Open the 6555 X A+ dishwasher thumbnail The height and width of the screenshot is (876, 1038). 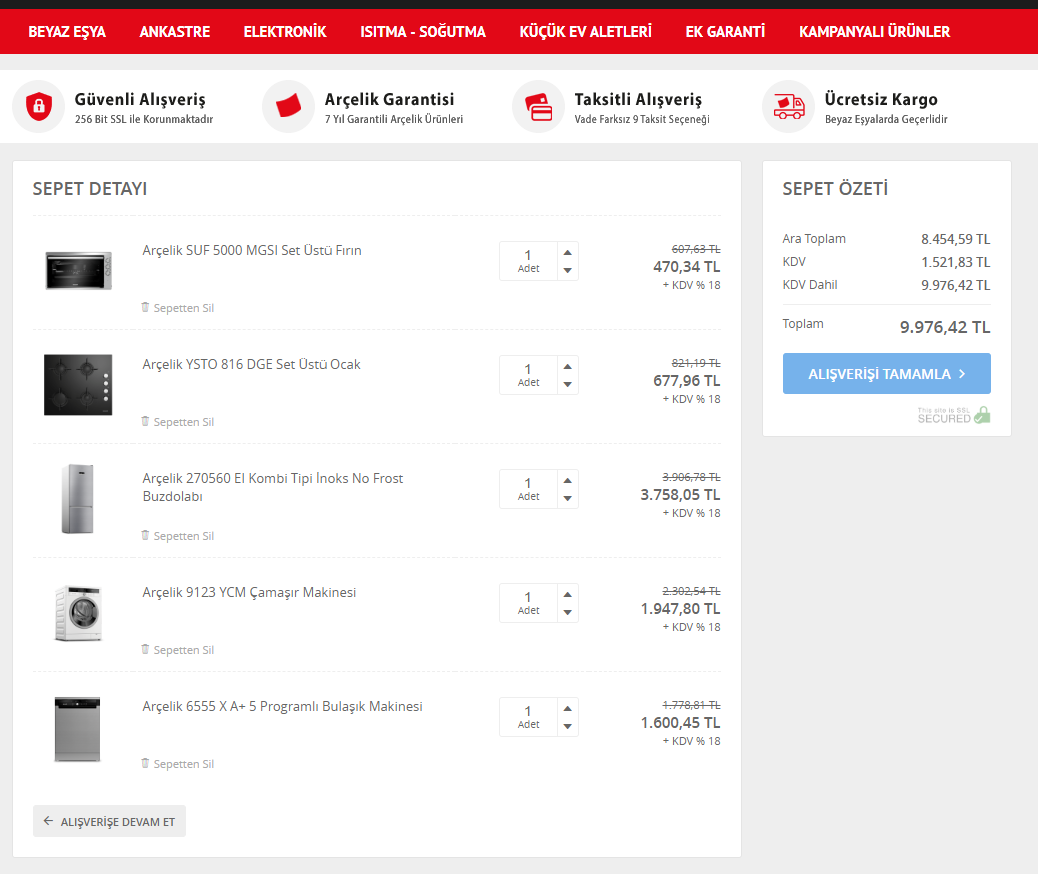77,729
